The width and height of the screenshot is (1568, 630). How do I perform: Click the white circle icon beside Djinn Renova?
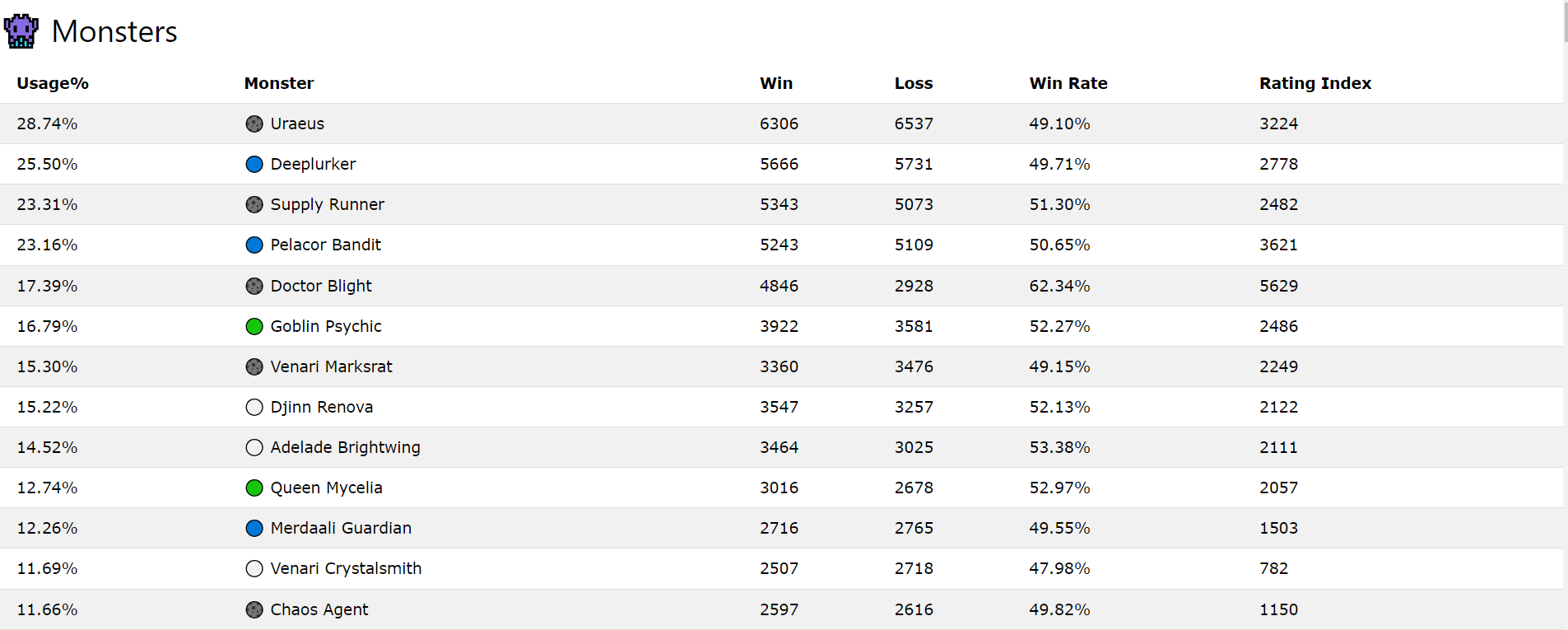pyautogui.click(x=254, y=407)
